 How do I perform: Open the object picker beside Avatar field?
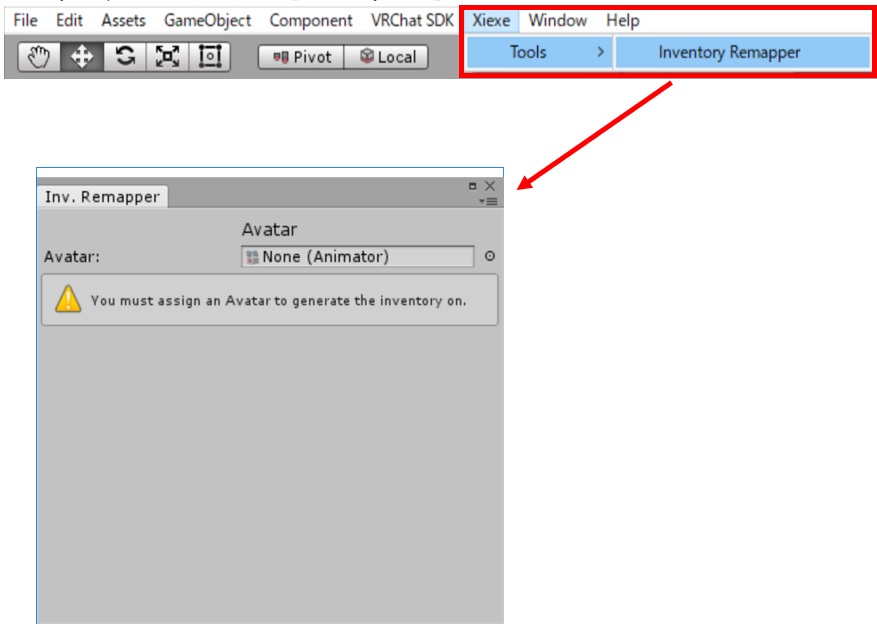490,257
